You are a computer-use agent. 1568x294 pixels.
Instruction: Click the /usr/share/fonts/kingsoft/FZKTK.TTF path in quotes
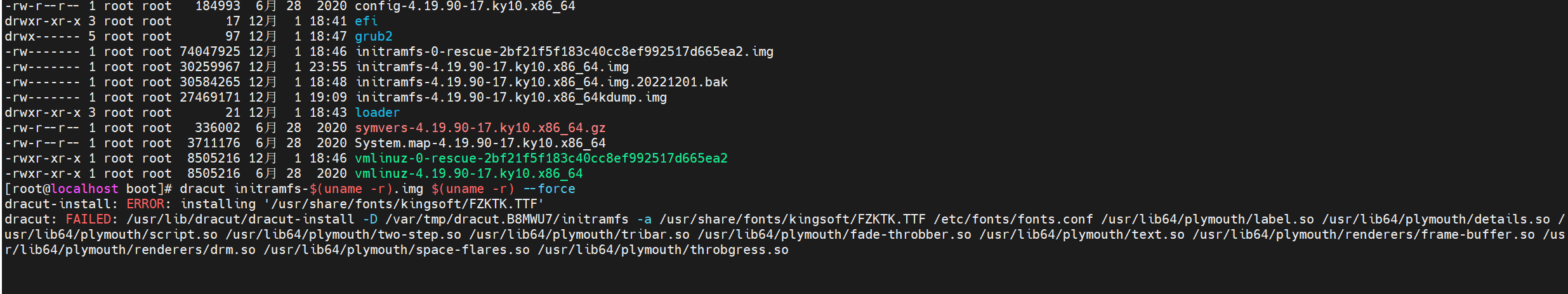pyautogui.click(x=404, y=204)
